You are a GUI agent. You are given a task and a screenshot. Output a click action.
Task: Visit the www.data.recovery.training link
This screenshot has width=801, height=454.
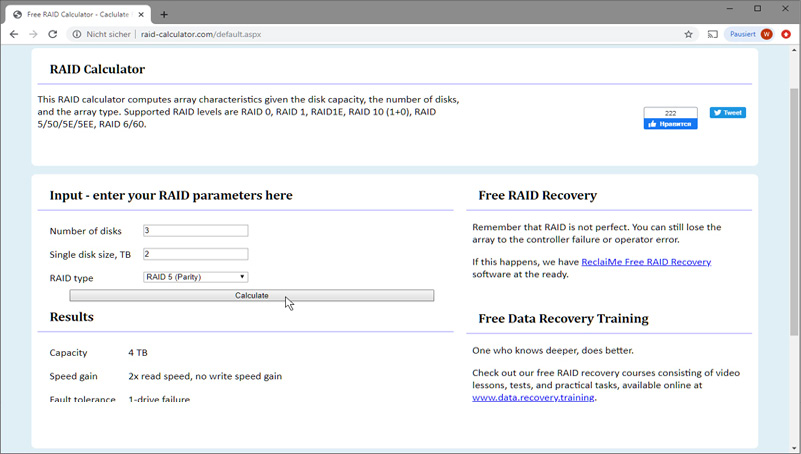[x=533, y=397]
